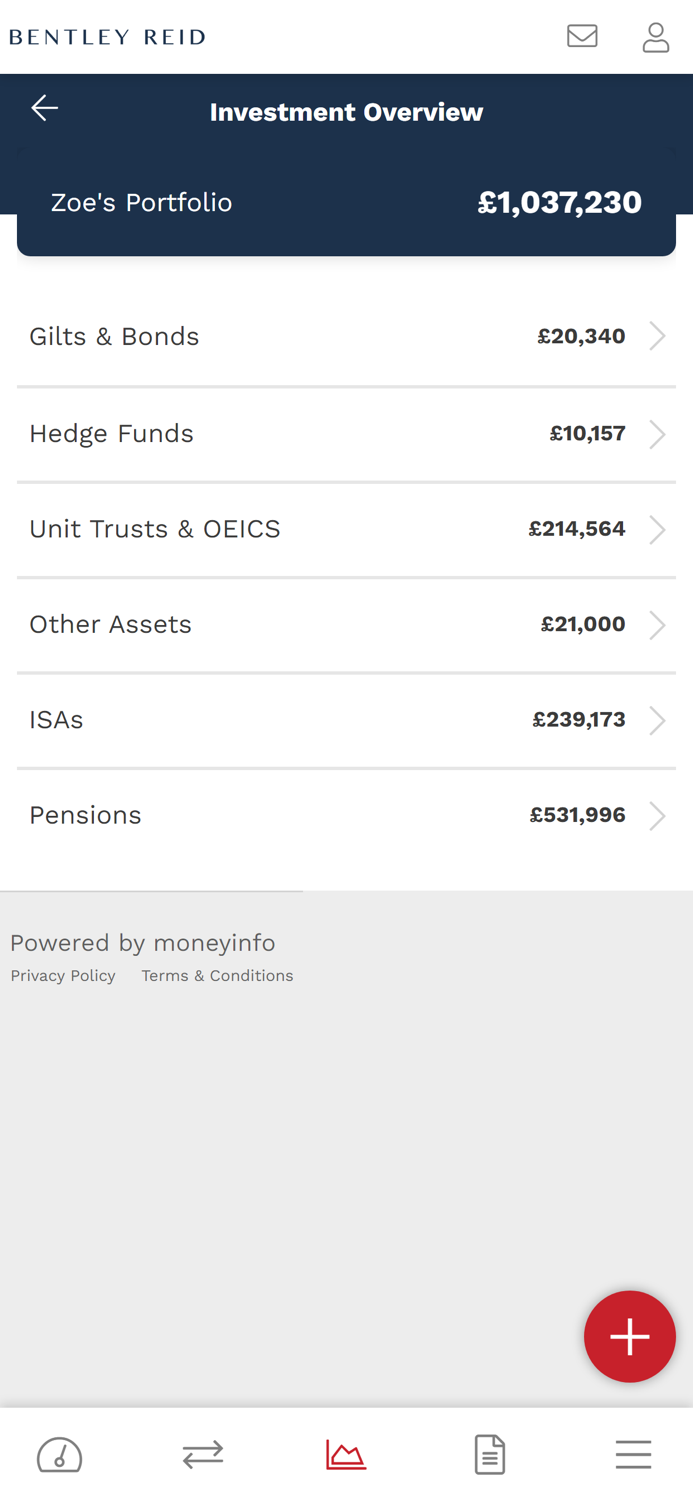Viewport: 693px width, 1500px height.
Task: Select Zoe's Portfolio header
Action: tap(142, 202)
